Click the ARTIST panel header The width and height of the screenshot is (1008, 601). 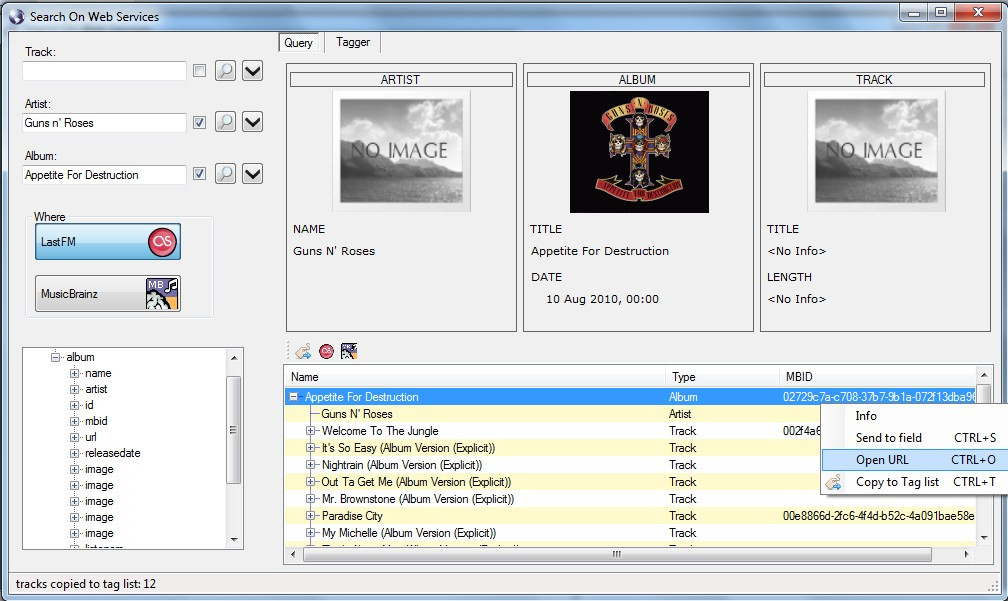pyautogui.click(x=401, y=80)
